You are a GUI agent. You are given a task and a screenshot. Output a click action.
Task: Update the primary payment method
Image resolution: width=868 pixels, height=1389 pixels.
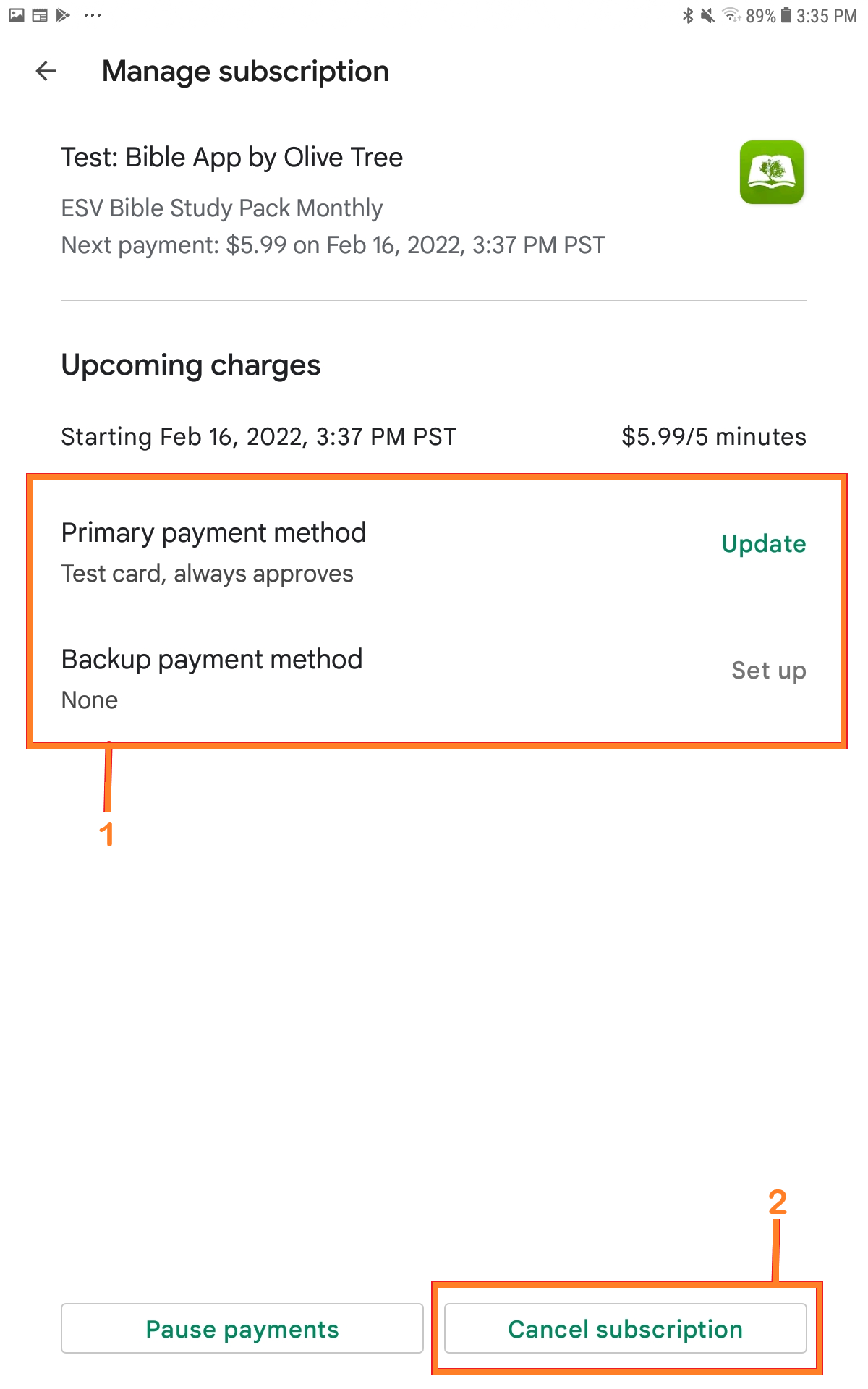coord(763,544)
